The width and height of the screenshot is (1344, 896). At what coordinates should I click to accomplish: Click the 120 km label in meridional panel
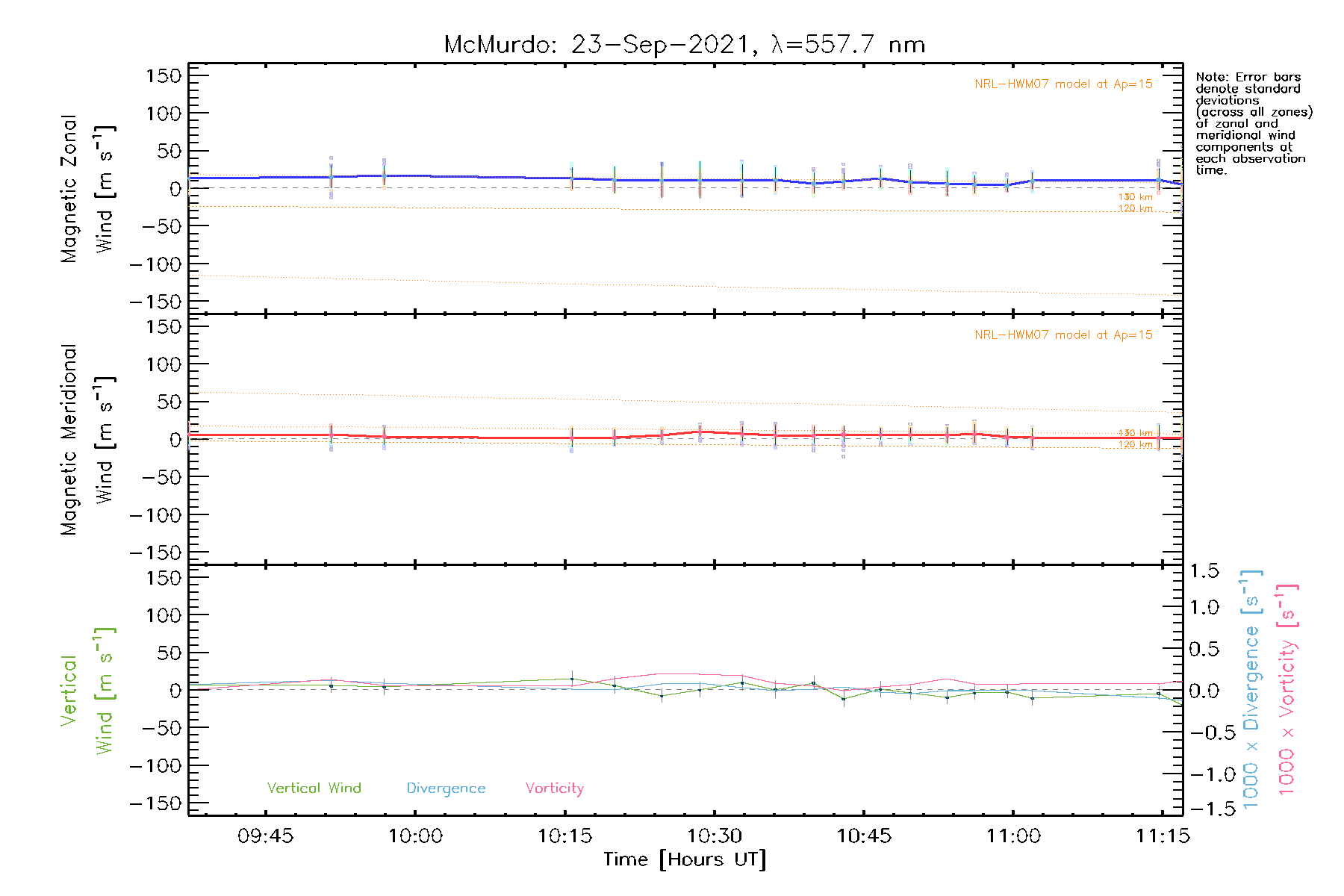1135,445
